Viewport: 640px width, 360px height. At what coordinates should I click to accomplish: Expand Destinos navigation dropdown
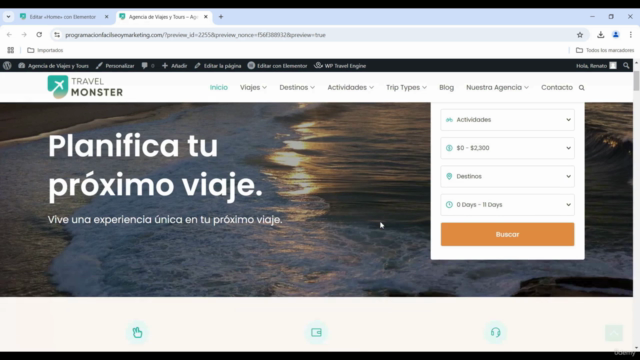[297, 87]
